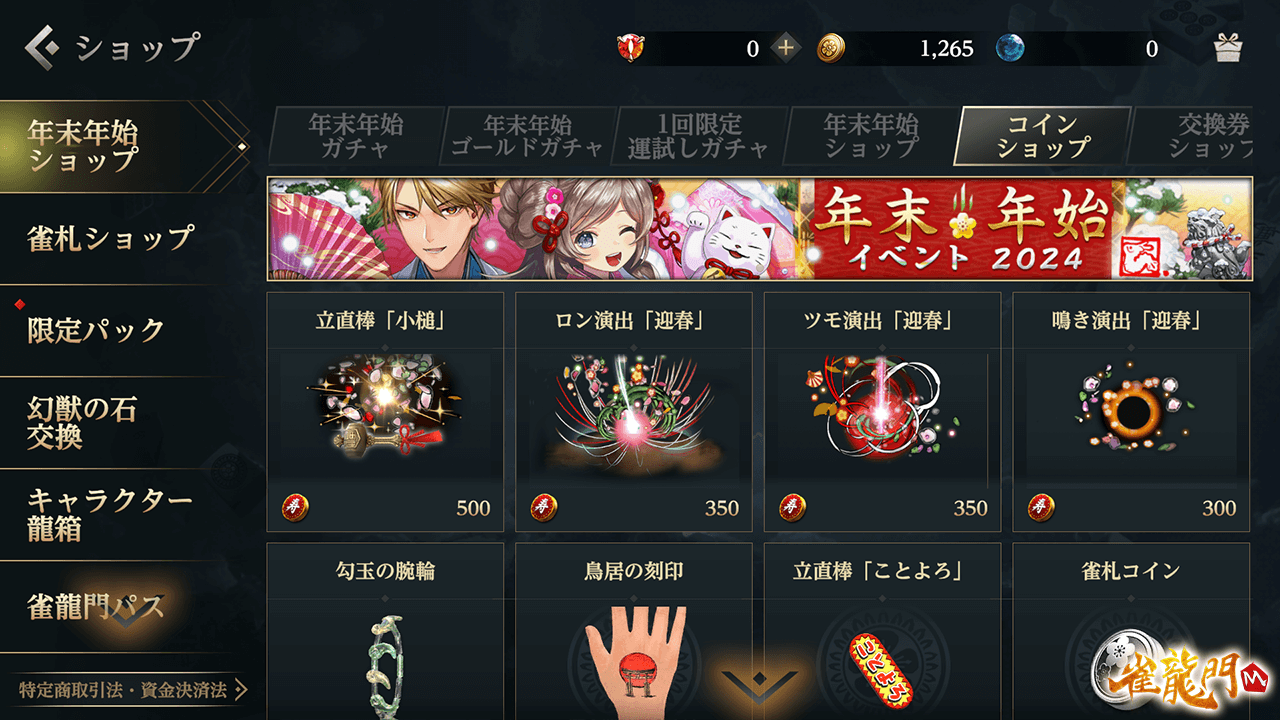
Task: Select the ロン演出「迎春」 effect item
Action: tap(634, 412)
